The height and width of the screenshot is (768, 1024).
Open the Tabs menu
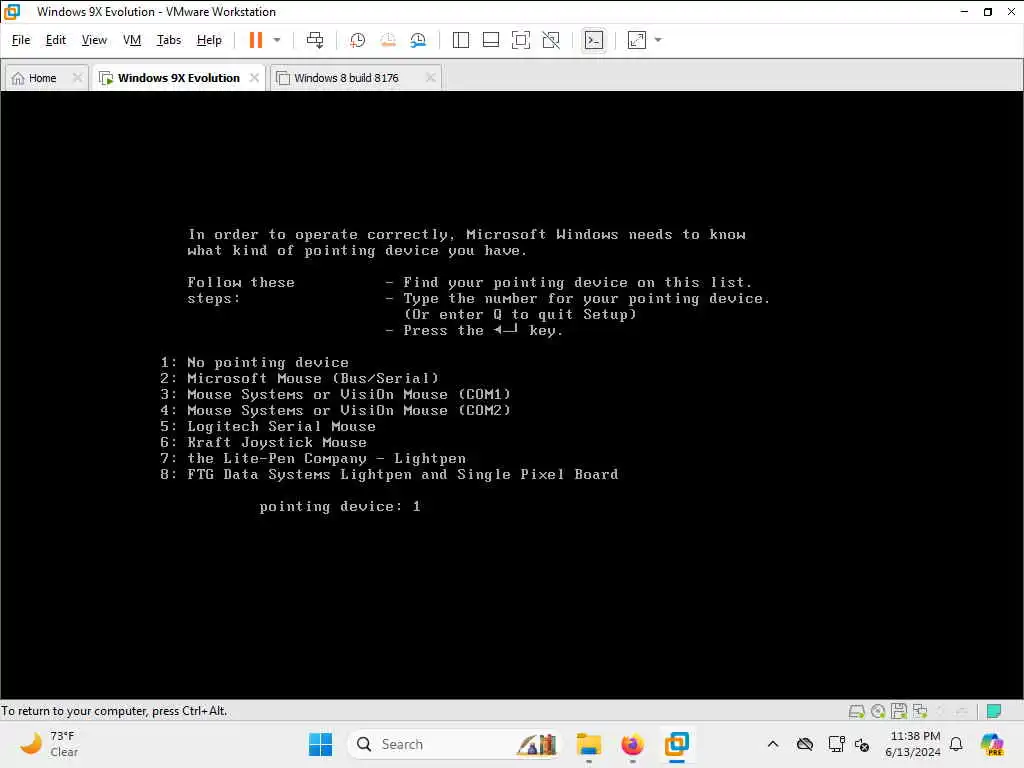pos(168,40)
